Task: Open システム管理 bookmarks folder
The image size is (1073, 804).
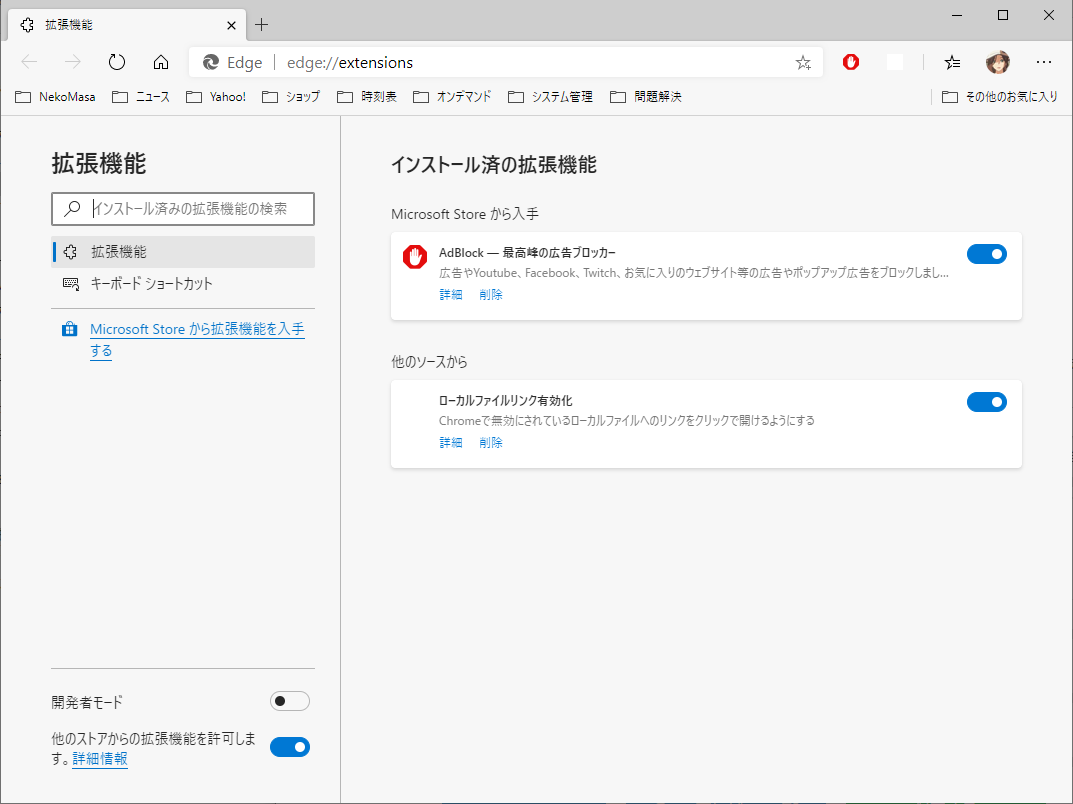Action: tap(550, 96)
